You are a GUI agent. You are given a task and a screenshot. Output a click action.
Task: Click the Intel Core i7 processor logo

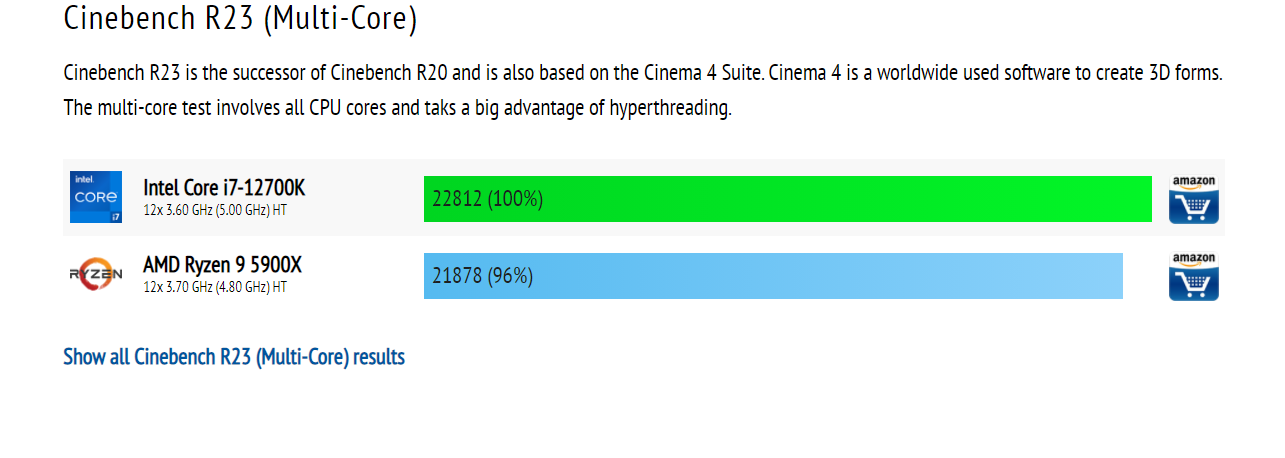point(96,197)
